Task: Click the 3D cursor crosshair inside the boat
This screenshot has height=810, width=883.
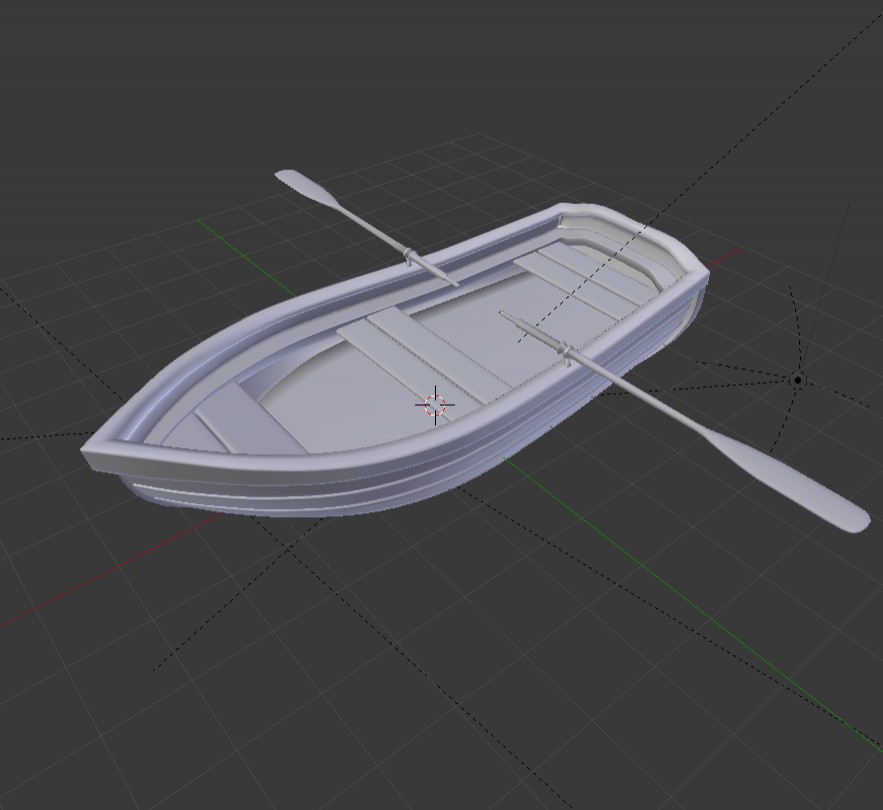Action: (435, 405)
